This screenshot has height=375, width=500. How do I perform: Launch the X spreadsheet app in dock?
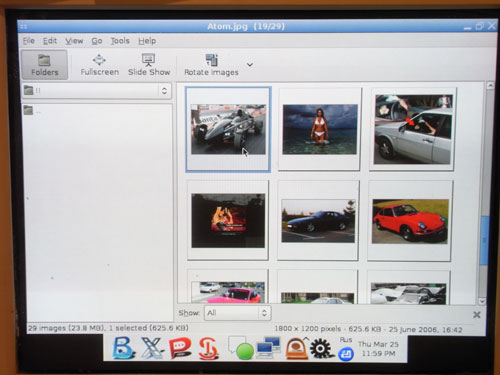[152, 348]
